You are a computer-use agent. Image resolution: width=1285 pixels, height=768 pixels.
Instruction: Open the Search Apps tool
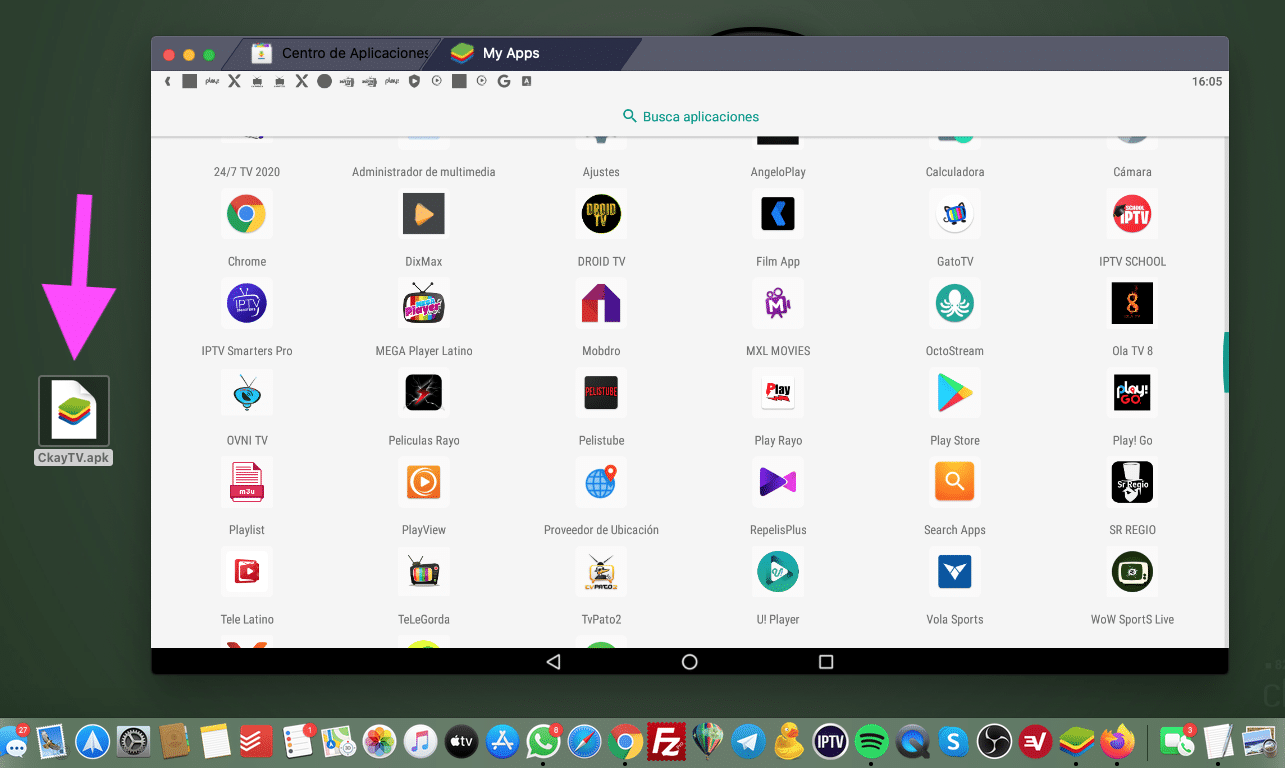tap(954, 482)
